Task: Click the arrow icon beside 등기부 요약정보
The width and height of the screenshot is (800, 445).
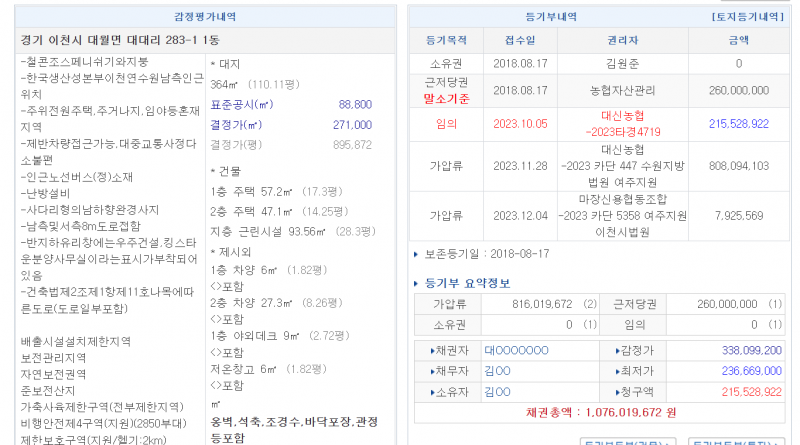Action: coord(418,284)
